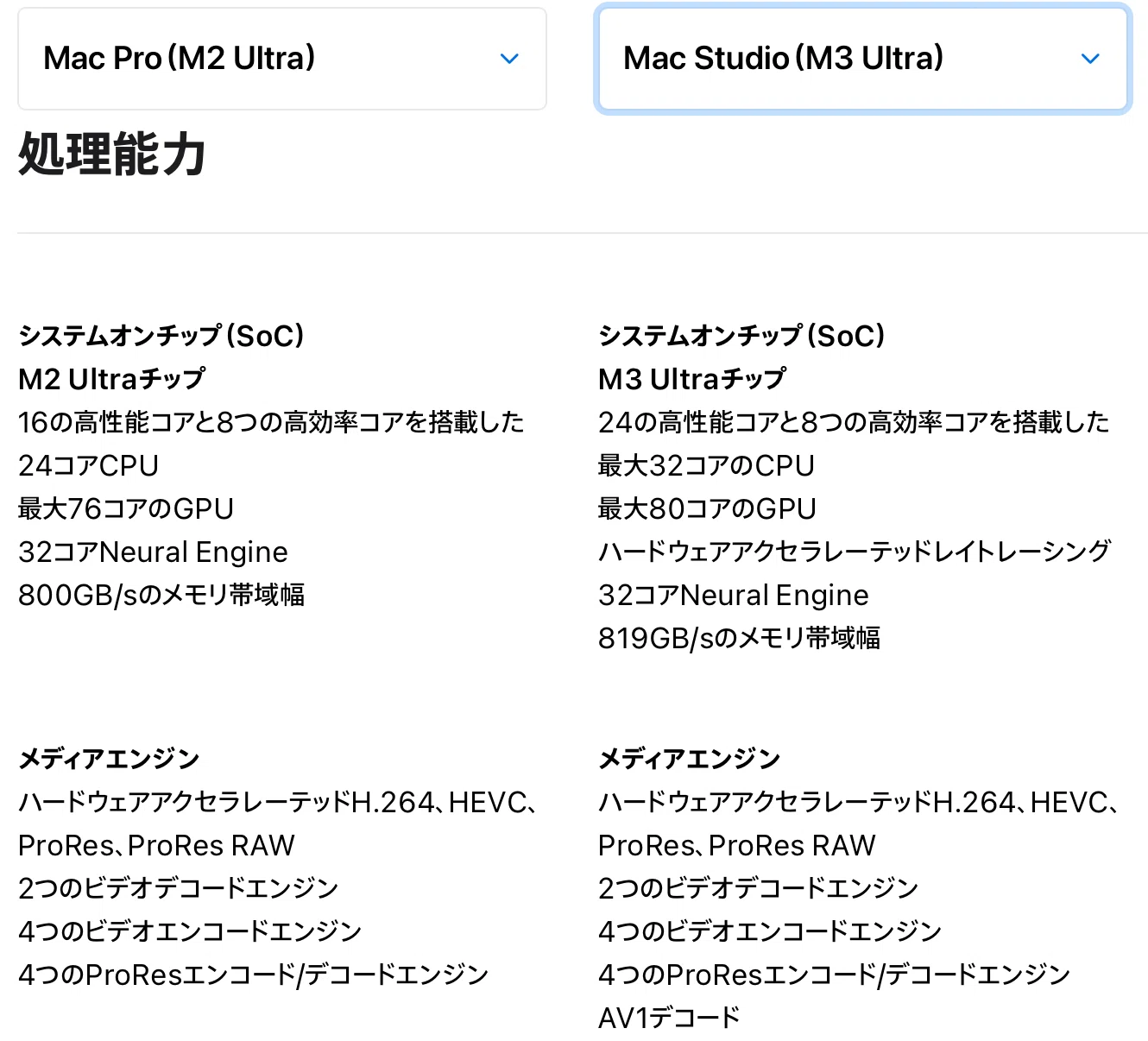The width and height of the screenshot is (1148, 1041).
Task: Click the 819GB/sのメモリ帯域幅 text
Action: coord(740,638)
